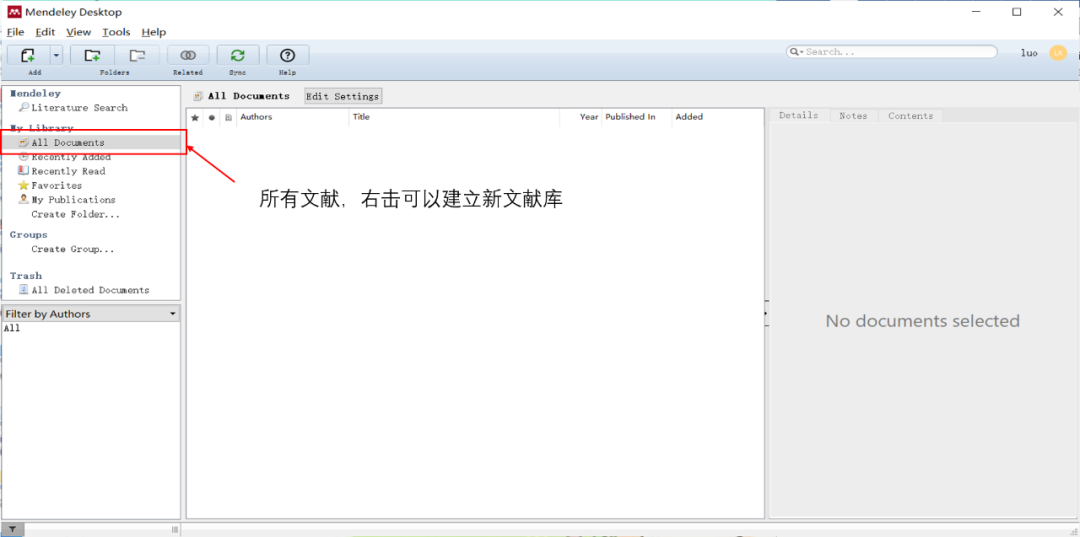Open Literature Search
This screenshot has height=537, width=1080.
click(x=79, y=107)
